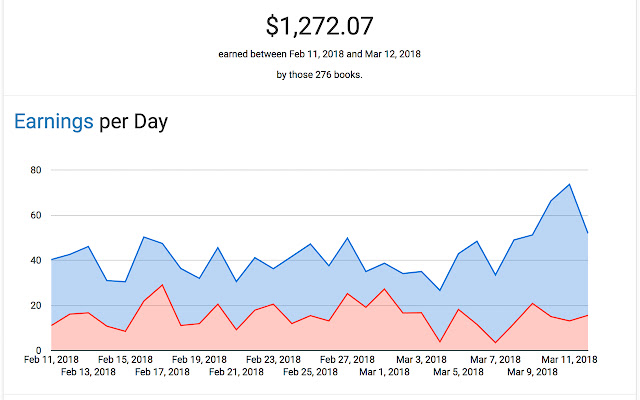Click the 'per Day' heading text
The width and height of the screenshot is (640, 400).
133,122
